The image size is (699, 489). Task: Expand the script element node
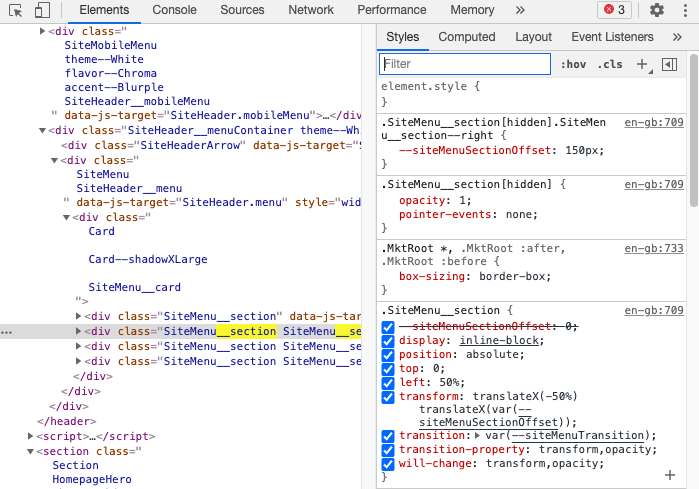[30, 436]
